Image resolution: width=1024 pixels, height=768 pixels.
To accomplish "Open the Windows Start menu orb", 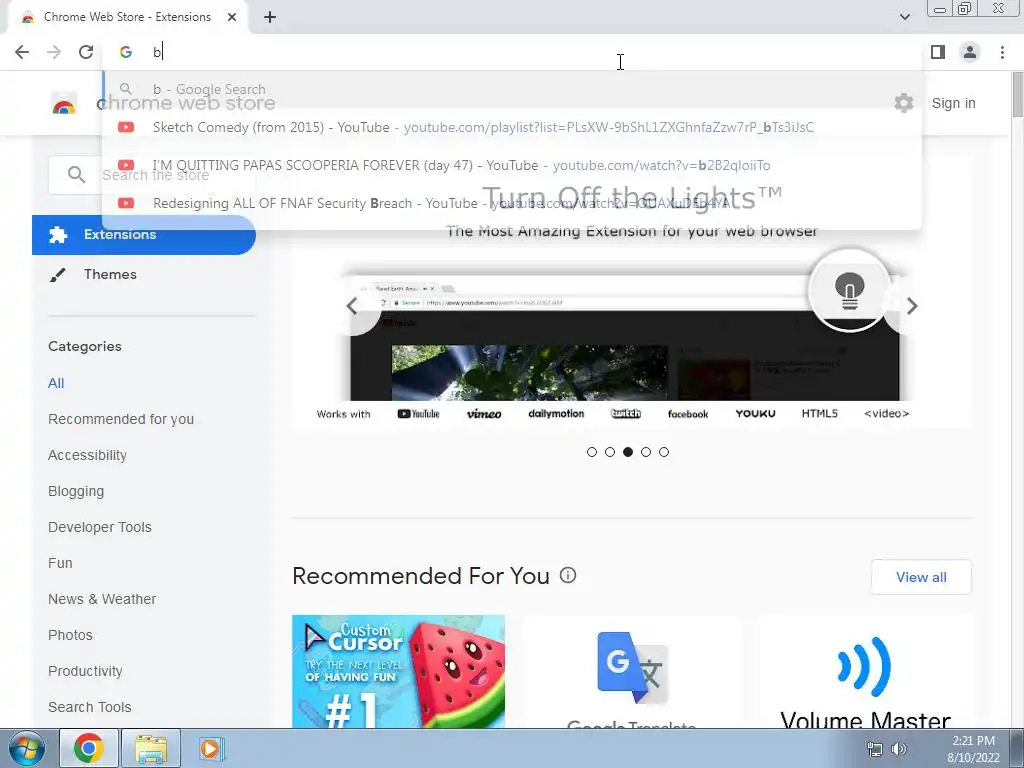I will click(x=26, y=748).
